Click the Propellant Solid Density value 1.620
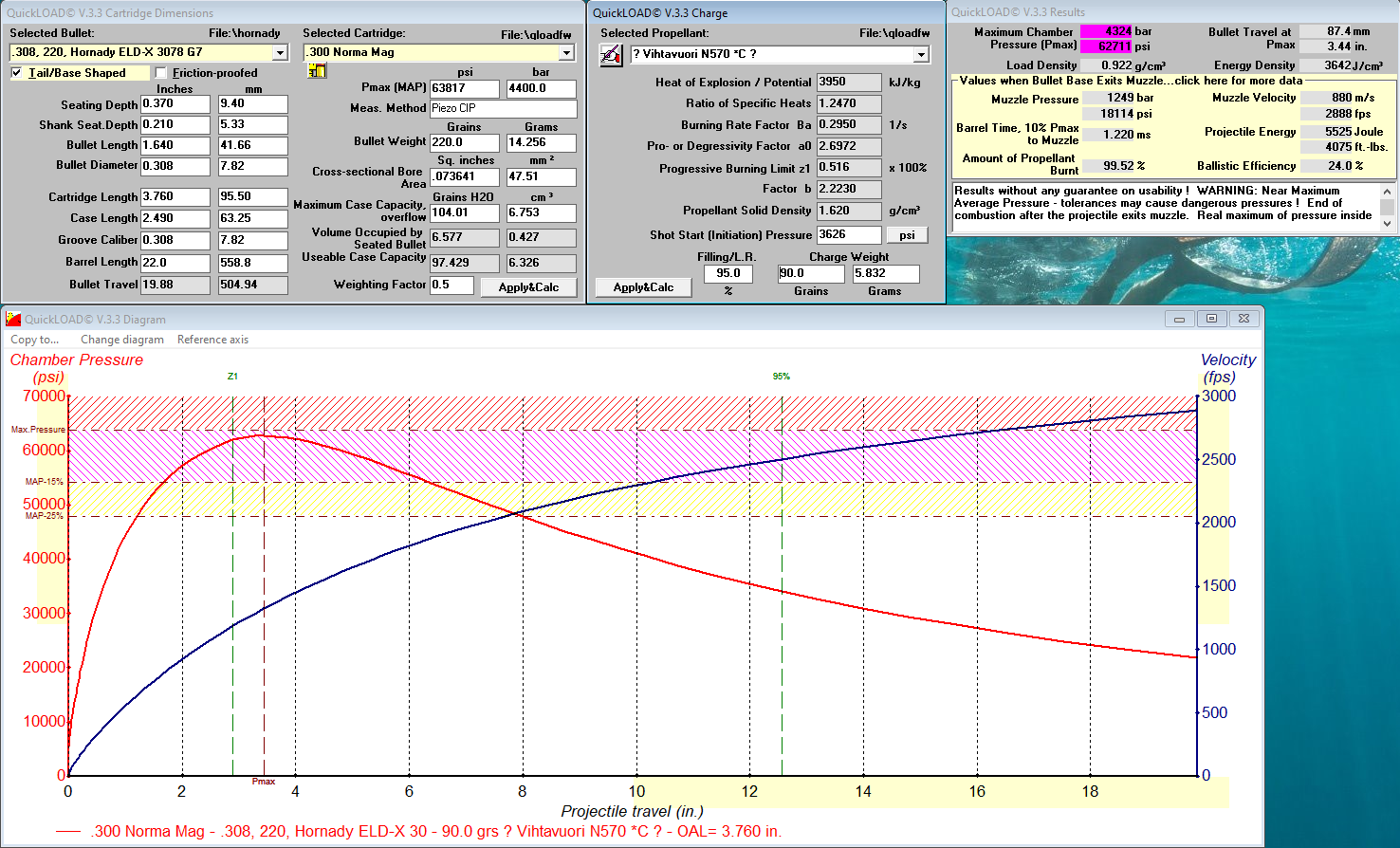The width and height of the screenshot is (1400, 848). point(849,212)
